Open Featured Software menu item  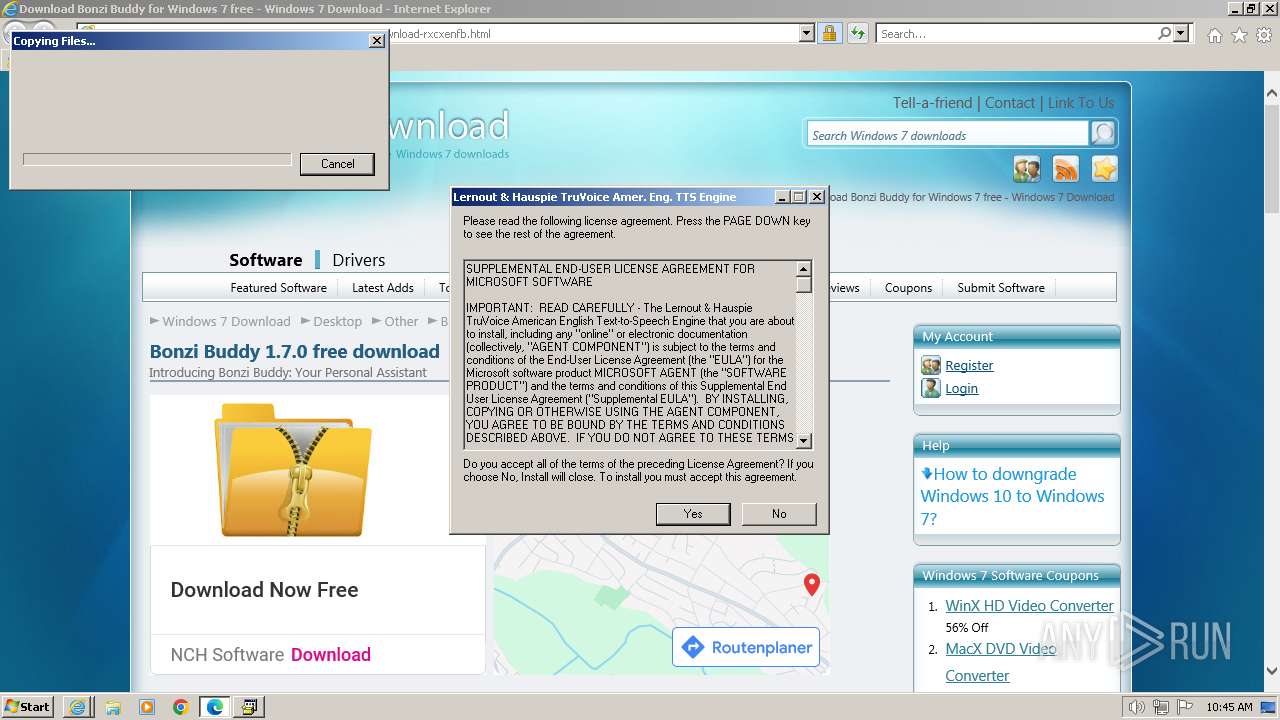pyautogui.click(x=278, y=288)
